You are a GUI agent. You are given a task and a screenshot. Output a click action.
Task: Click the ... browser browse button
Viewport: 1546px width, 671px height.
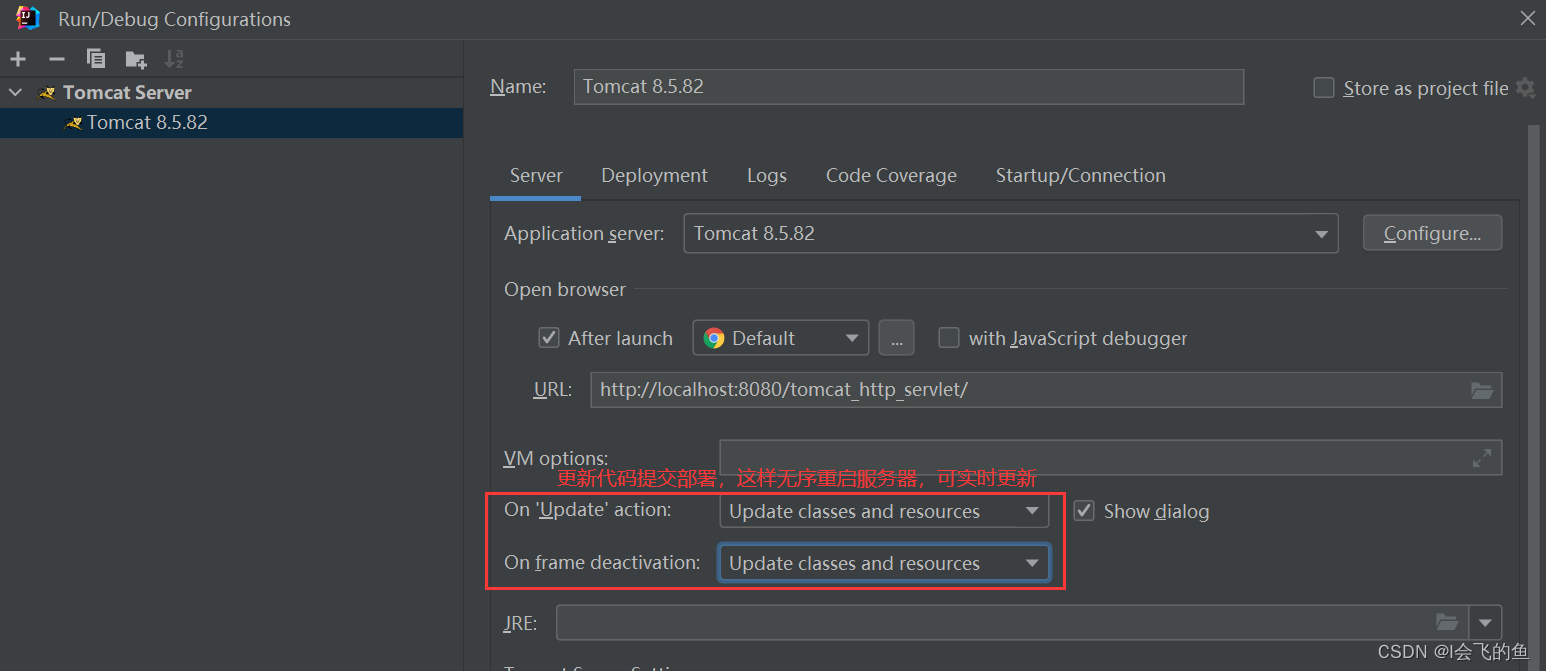click(896, 338)
